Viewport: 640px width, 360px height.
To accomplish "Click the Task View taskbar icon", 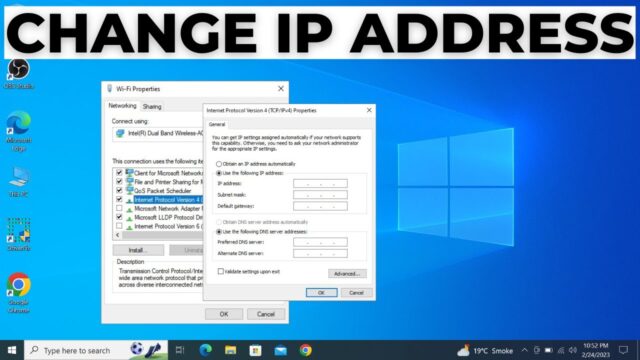I will [180, 350].
